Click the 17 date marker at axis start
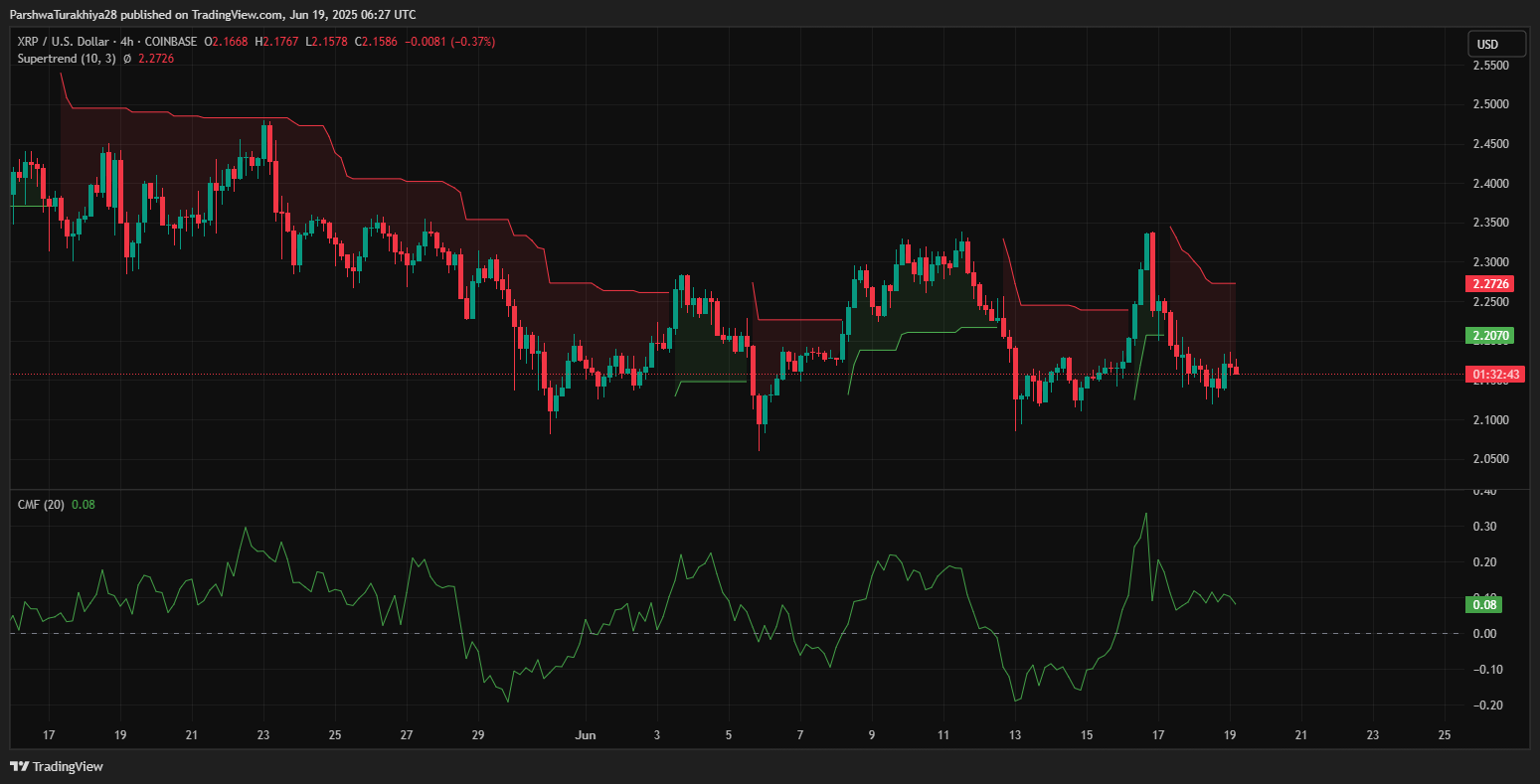Viewport: 1540px width, 784px height. pyautogui.click(x=48, y=735)
